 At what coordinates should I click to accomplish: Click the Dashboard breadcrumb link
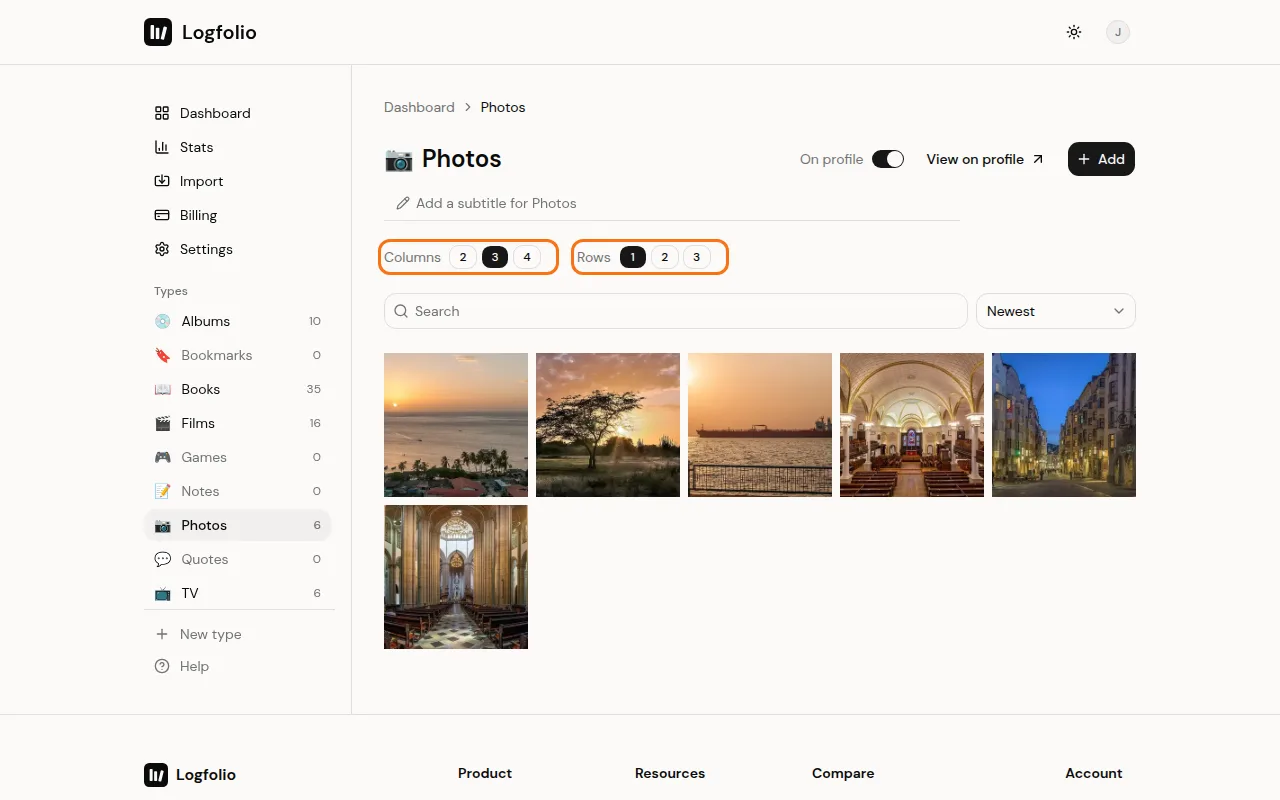[419, 107]
